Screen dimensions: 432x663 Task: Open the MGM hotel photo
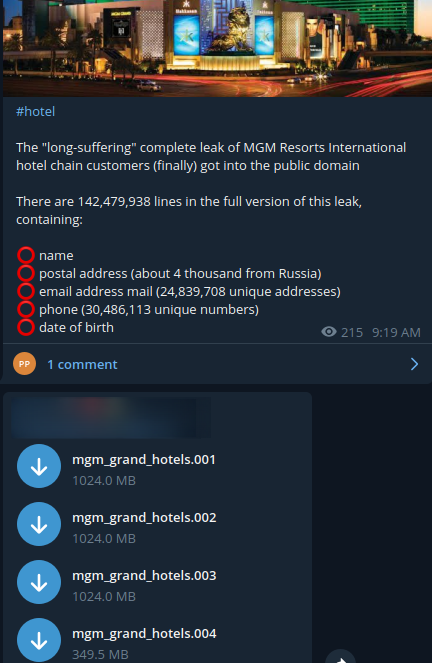217,48
